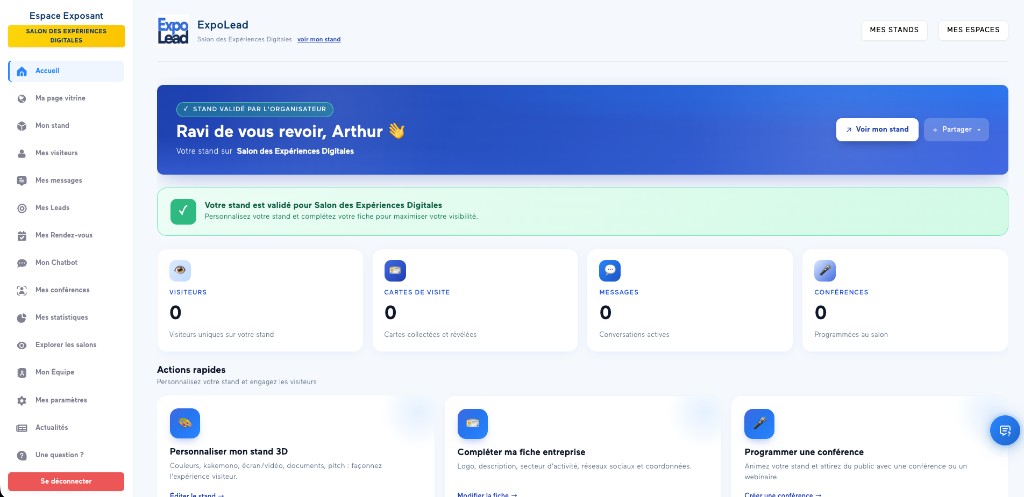This screenshot has height=497, width=1024.
Task: Click the eye icon on Visiteurs card
Action: tap(180, 270)
